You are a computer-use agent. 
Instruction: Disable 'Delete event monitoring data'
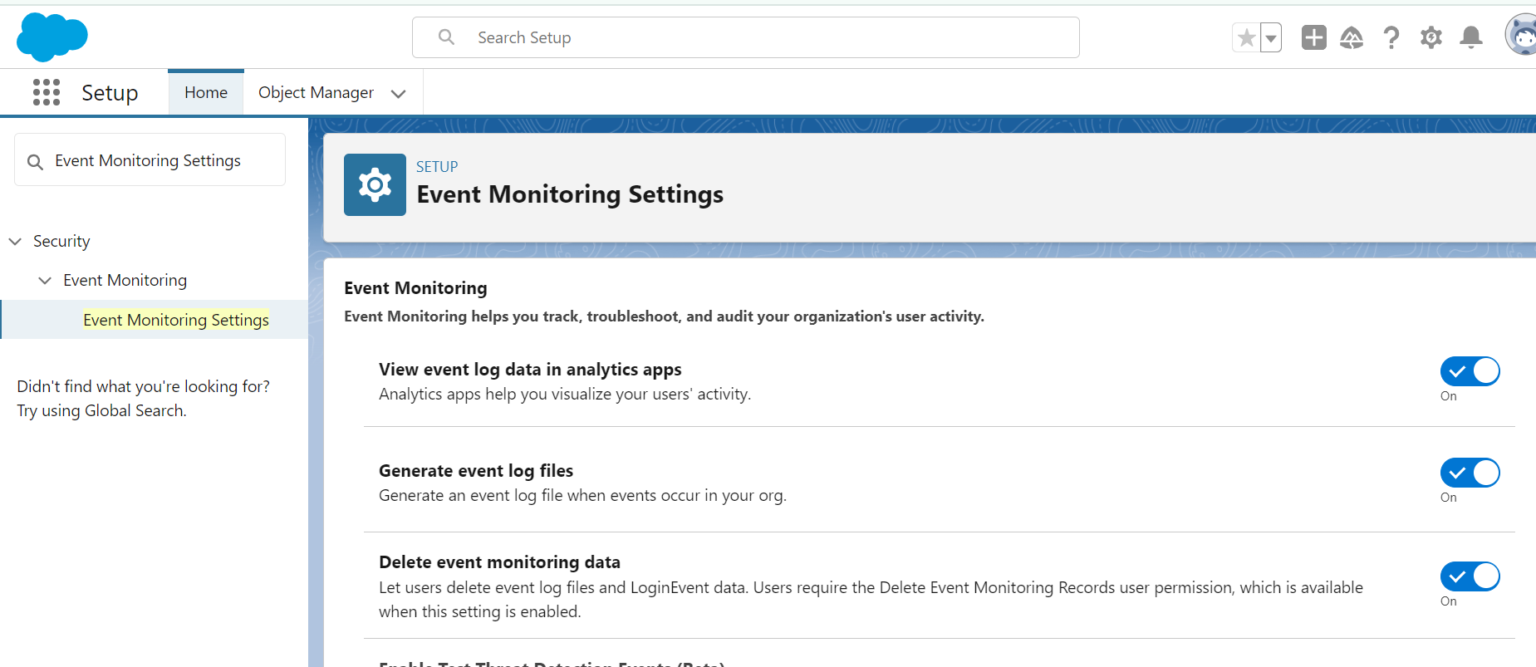tap(1470, 576)
